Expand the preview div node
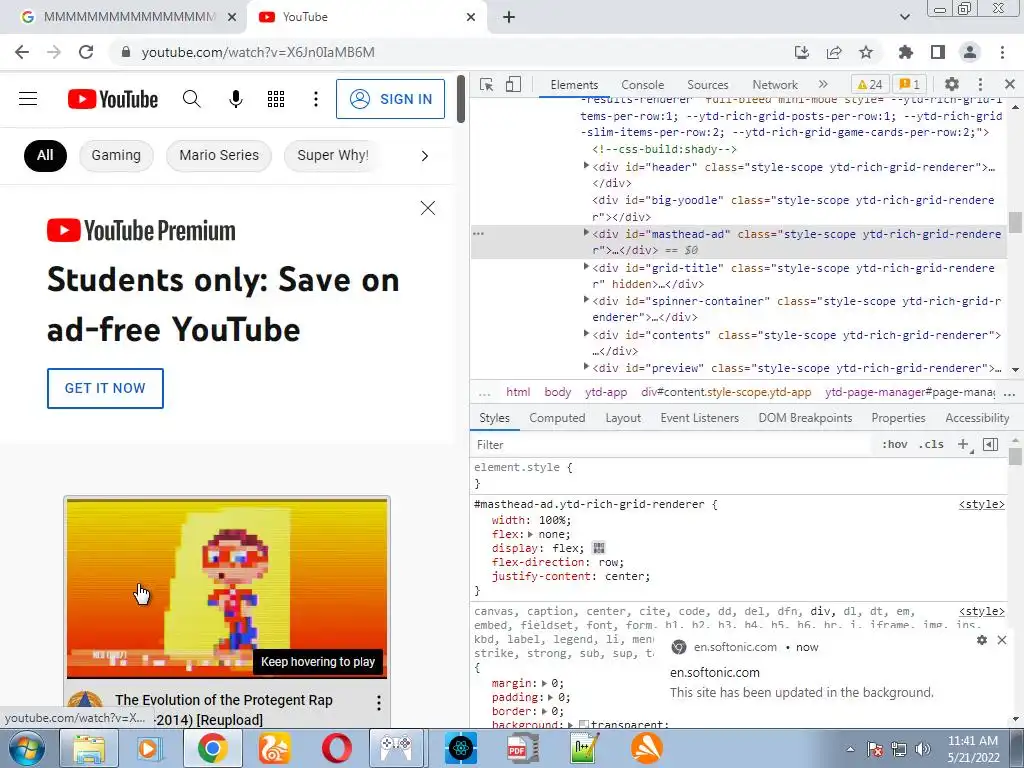1024x768 pixels. pos(586,367)
